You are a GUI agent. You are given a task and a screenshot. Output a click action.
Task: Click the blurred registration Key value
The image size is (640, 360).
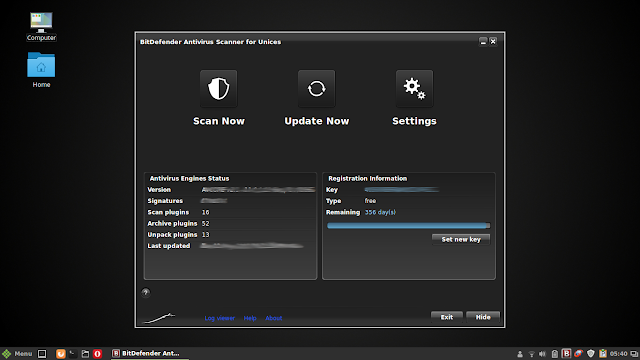point(402,190)
